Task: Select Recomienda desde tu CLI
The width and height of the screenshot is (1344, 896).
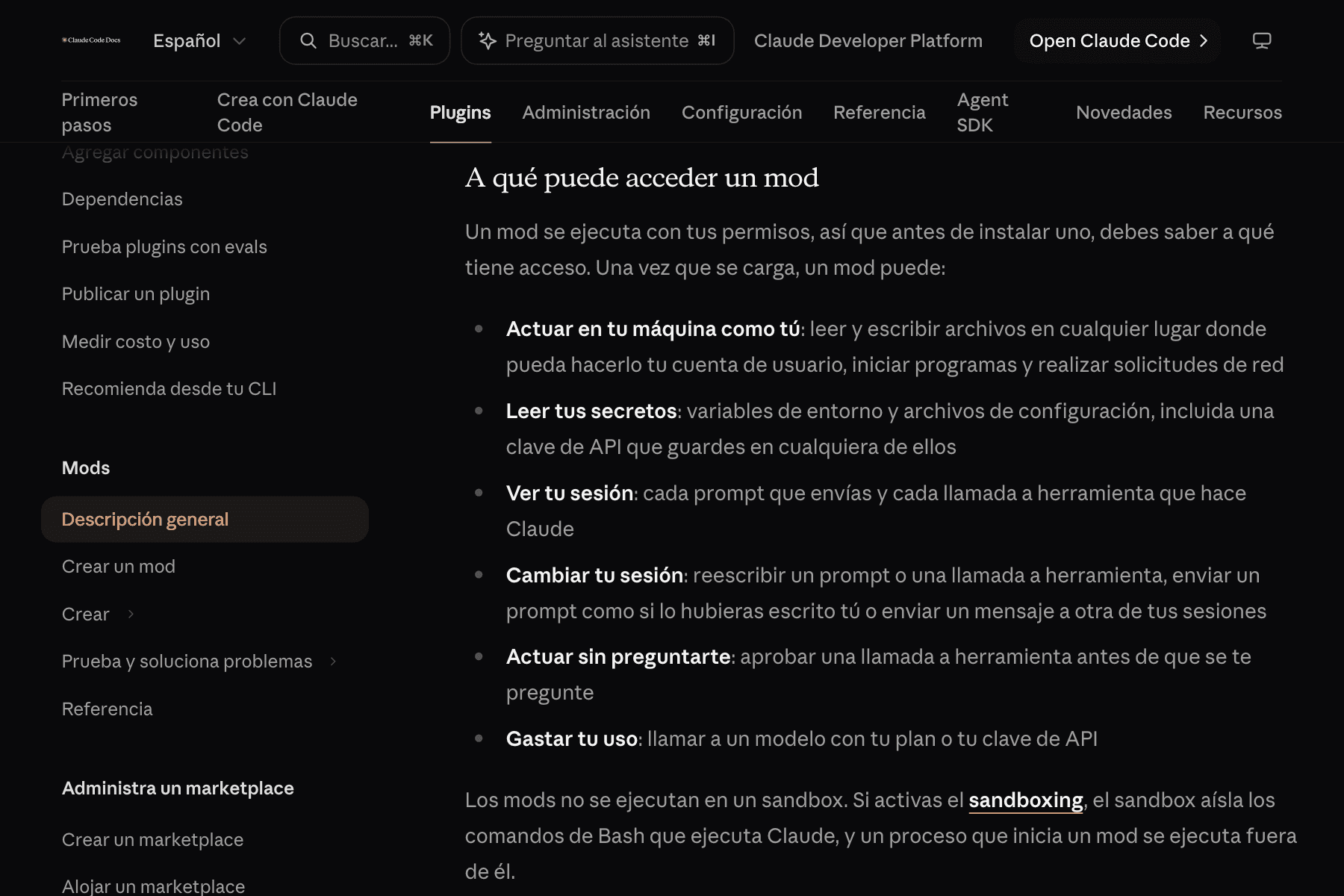Action: [169, 388]
